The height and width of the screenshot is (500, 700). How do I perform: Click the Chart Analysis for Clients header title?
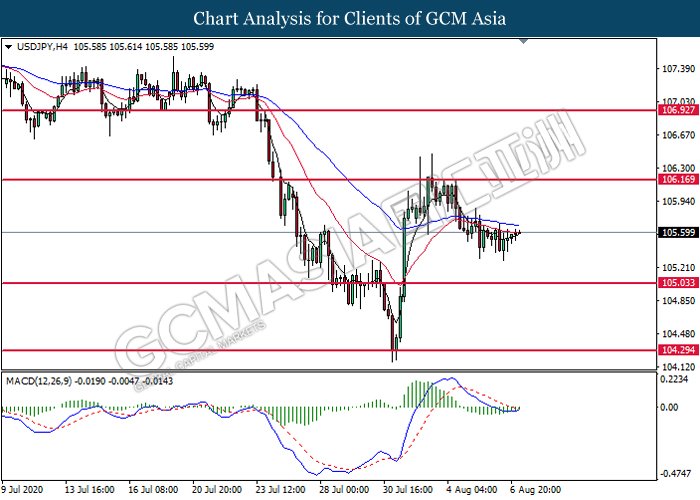[350, 19]
